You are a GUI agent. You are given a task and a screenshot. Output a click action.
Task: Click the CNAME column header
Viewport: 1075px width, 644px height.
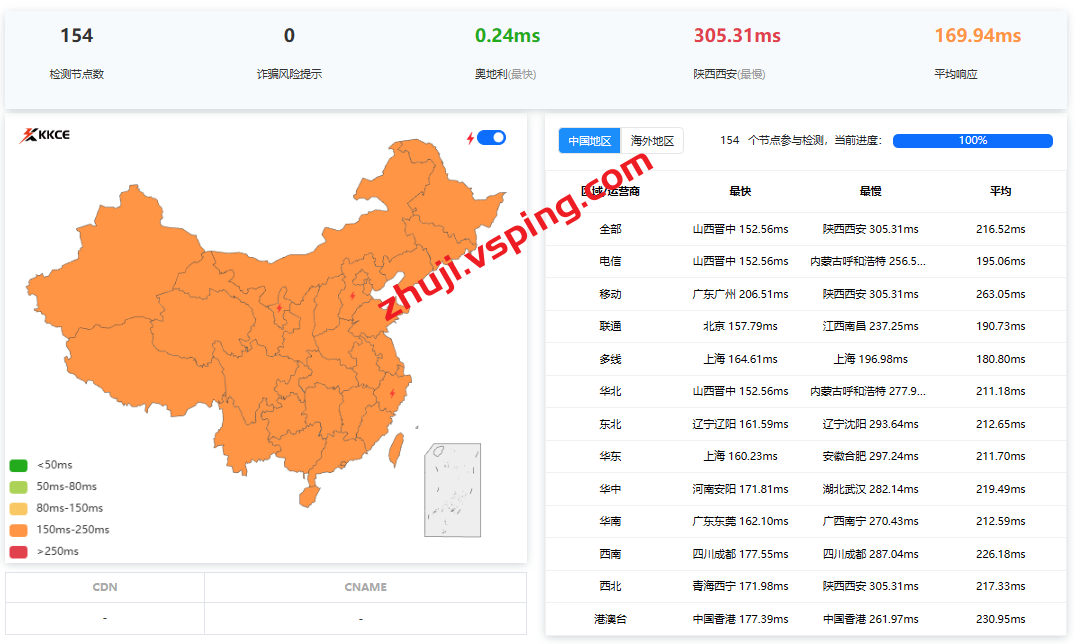pyautogui.click(x=365, y=588)
